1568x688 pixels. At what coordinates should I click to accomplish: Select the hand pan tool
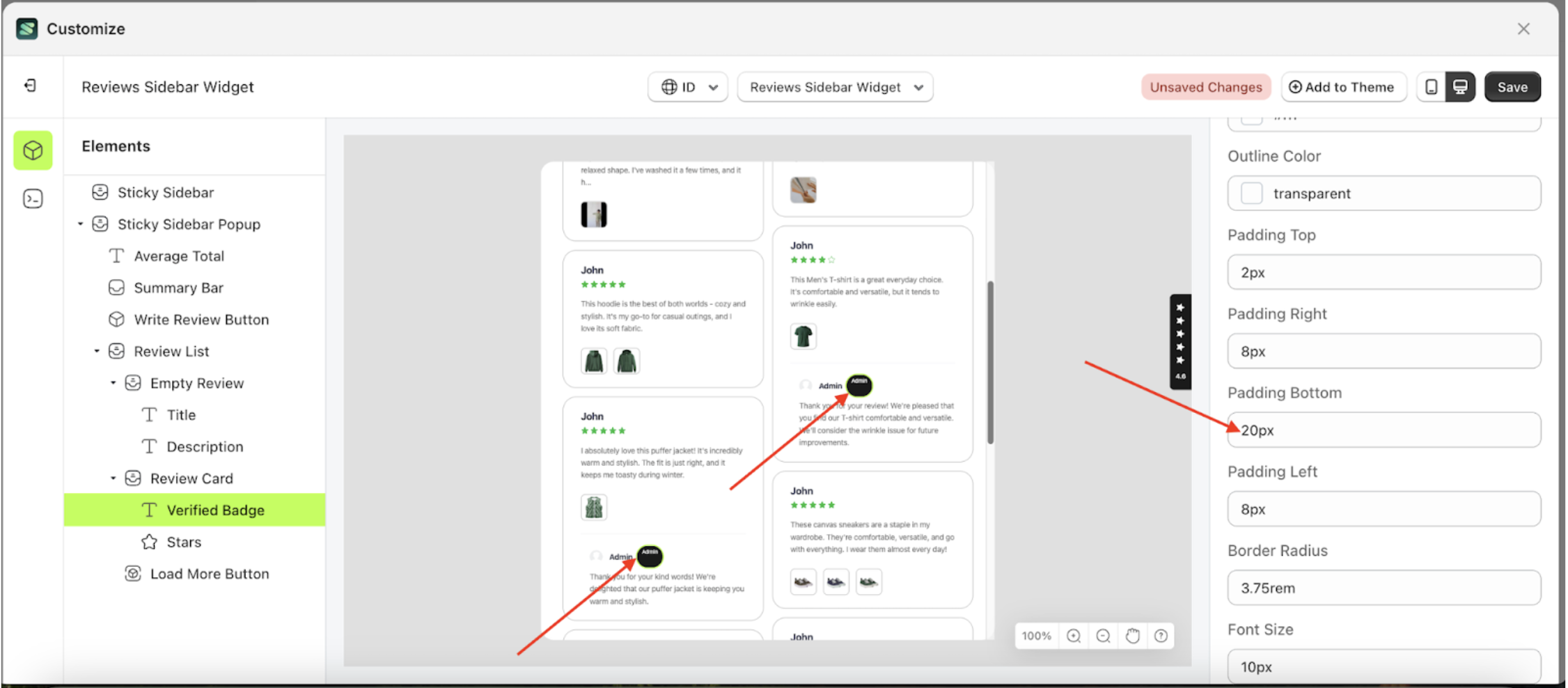coord(1132,635)
